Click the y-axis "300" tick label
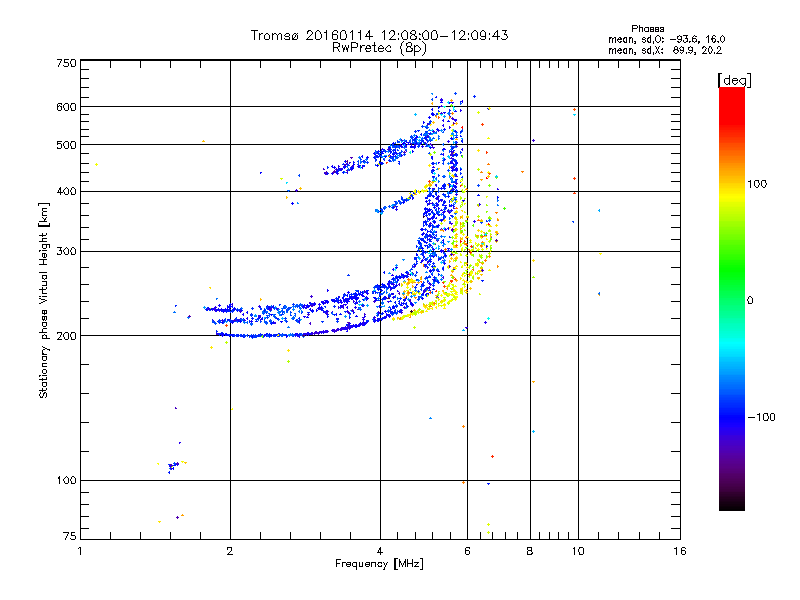Screen dimensions: 800x600 click(66, 251)
